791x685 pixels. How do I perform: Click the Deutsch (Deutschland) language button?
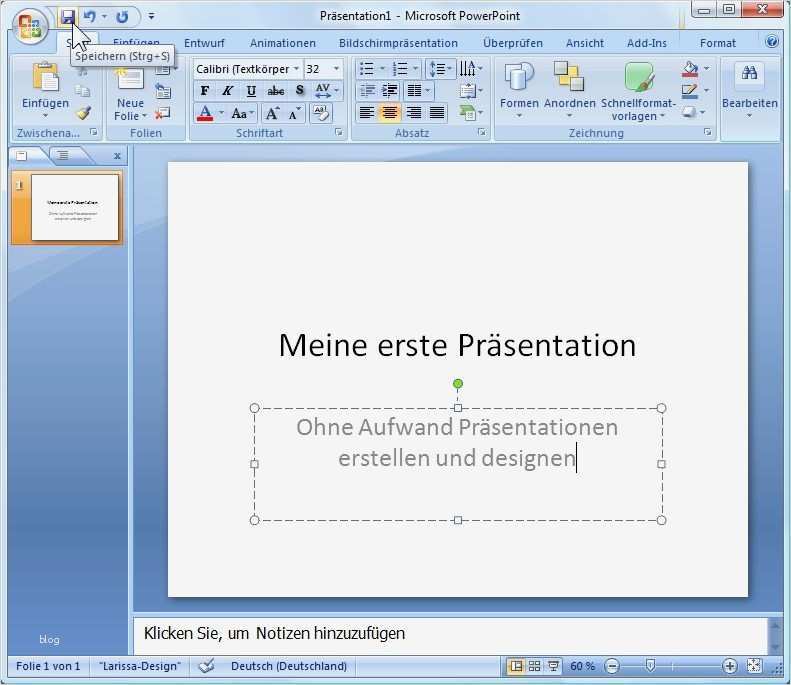tap(289, 666)
